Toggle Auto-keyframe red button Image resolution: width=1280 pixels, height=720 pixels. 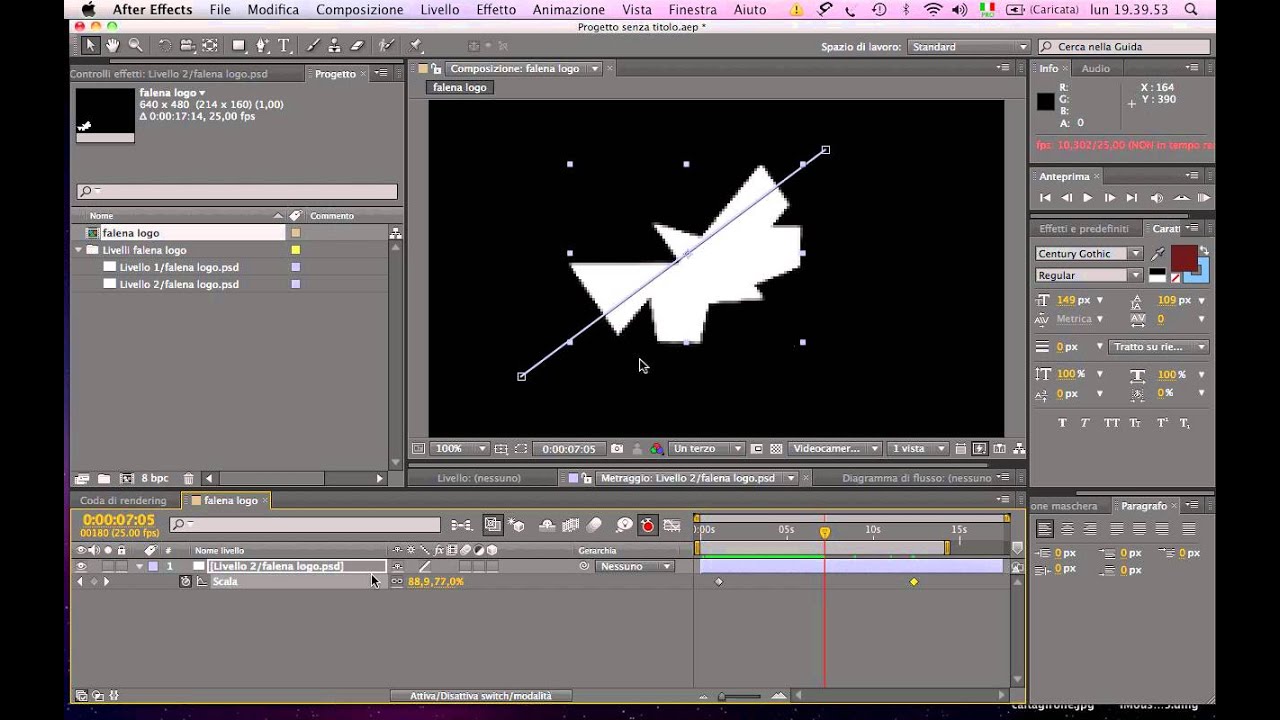pyautogui.click(x=648, y=525)
